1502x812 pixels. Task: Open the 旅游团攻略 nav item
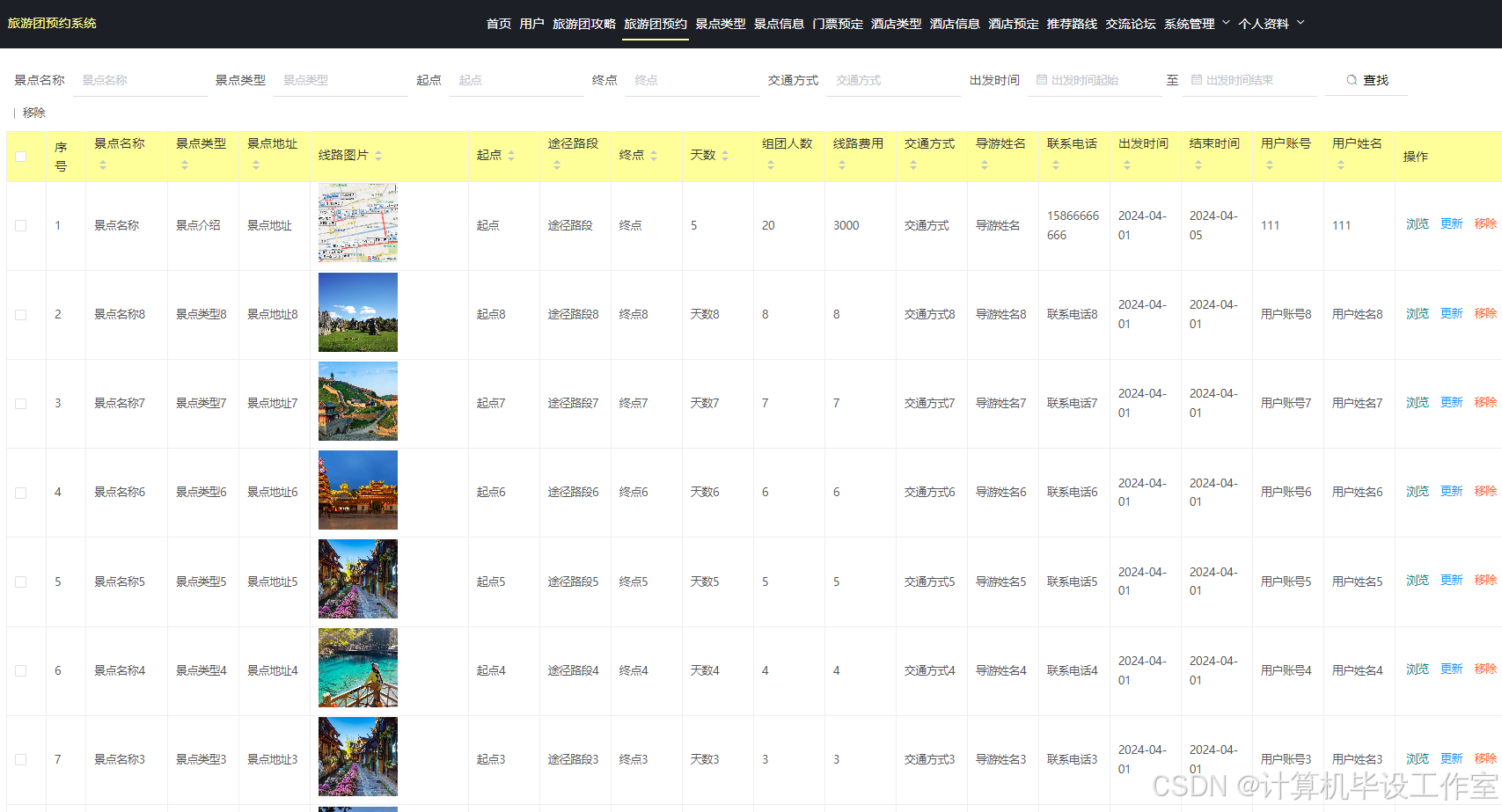(x=584, y=24)
